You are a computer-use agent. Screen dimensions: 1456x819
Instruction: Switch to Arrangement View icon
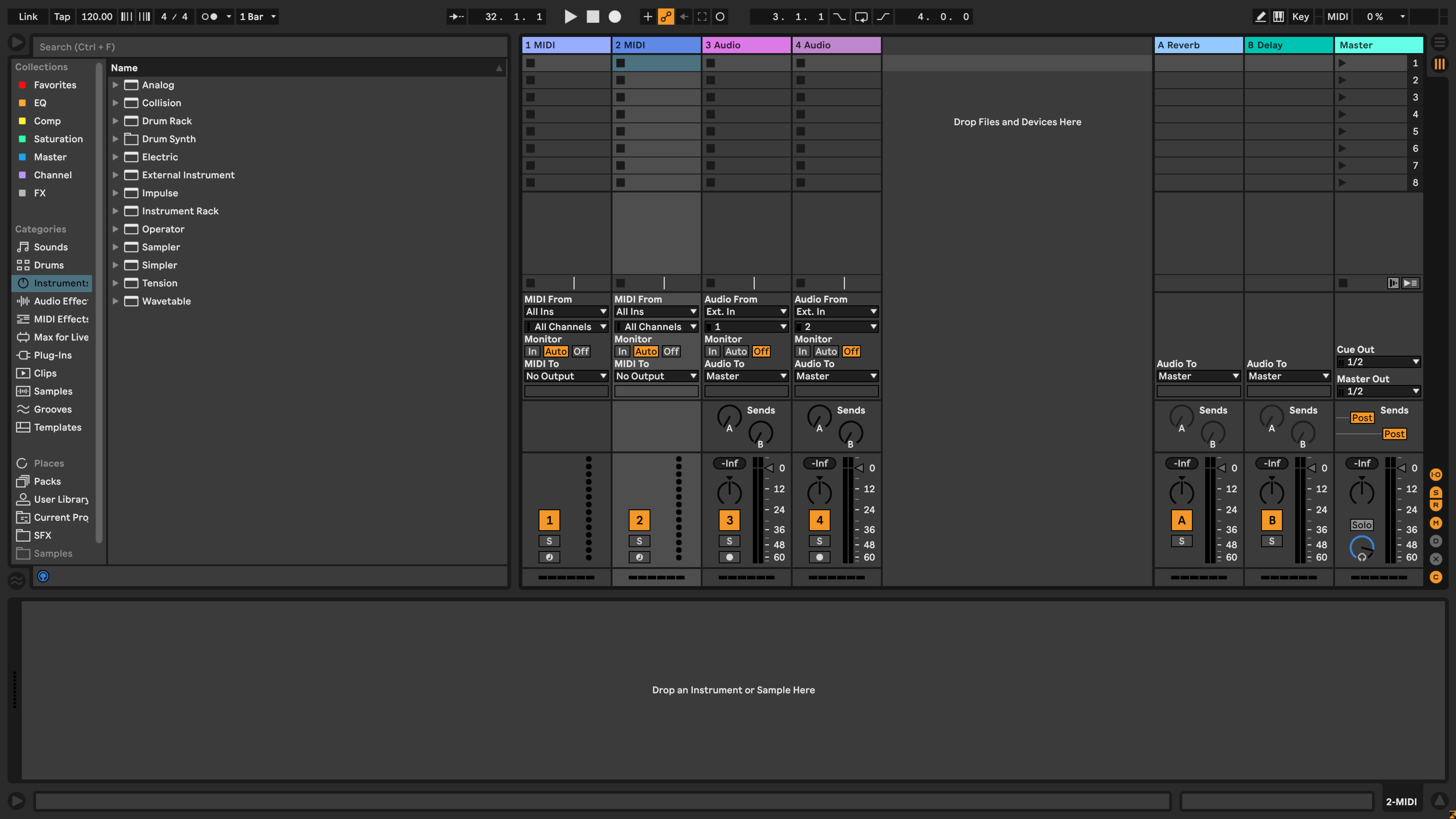(1440, 42)
